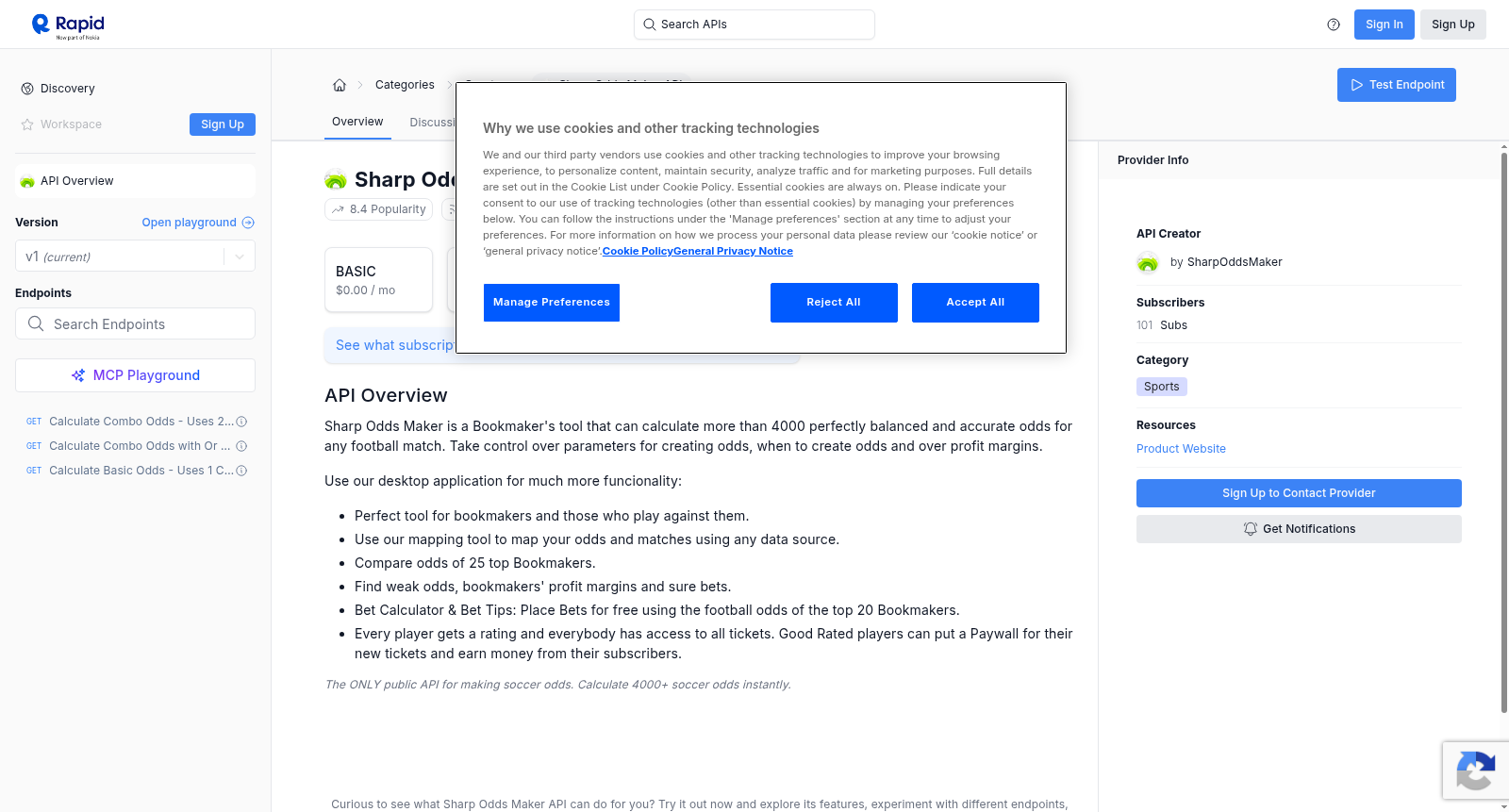Open the General Privacy Notice link
1509x812 pixels.
tap(733, 251)
